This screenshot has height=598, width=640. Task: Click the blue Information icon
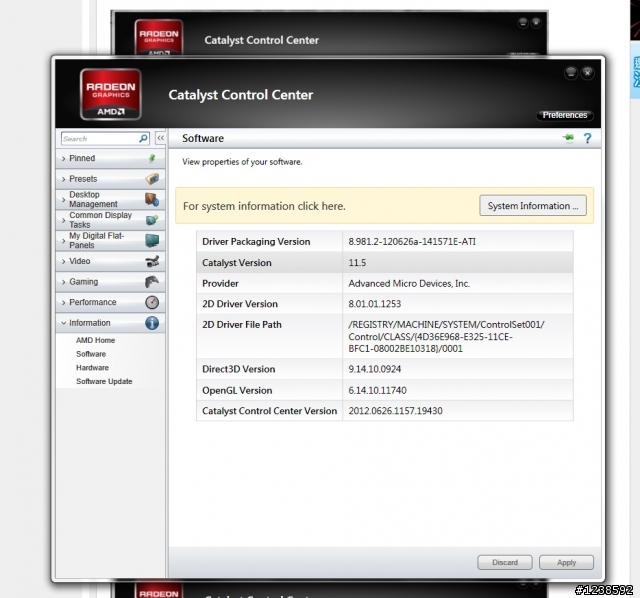(x=152, y=323)
